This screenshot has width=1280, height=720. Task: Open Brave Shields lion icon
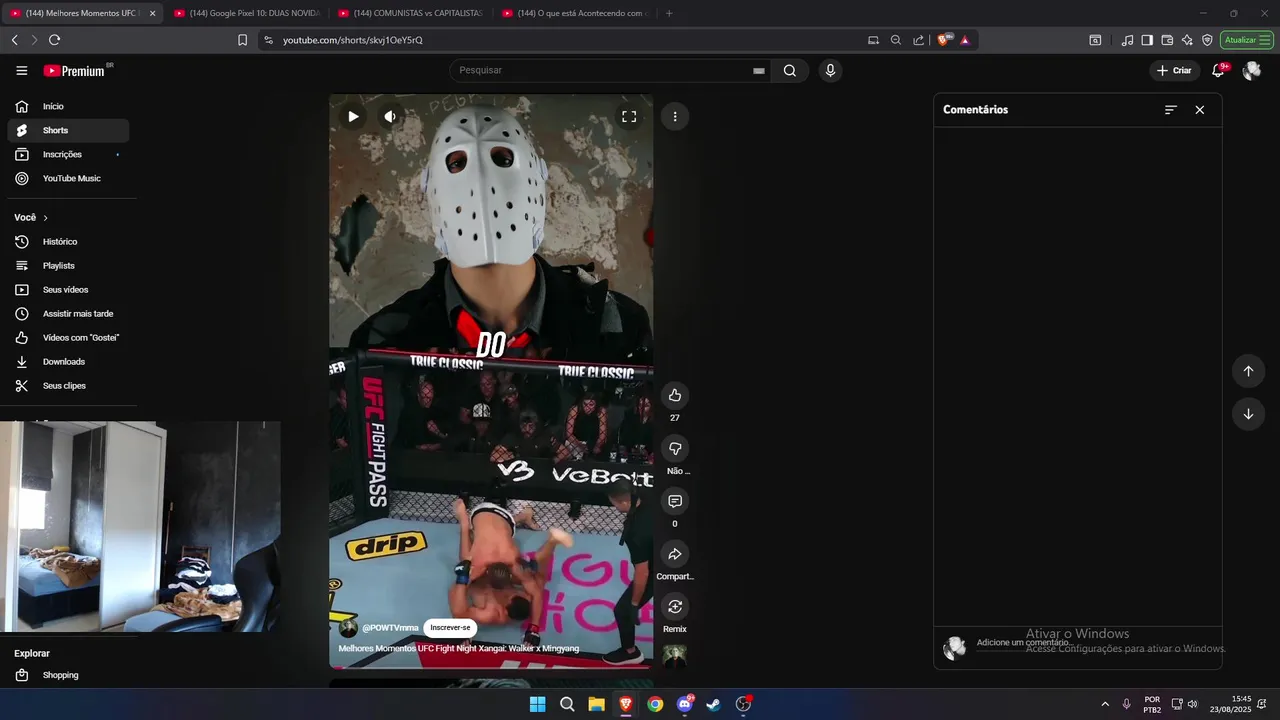(943, 40)
